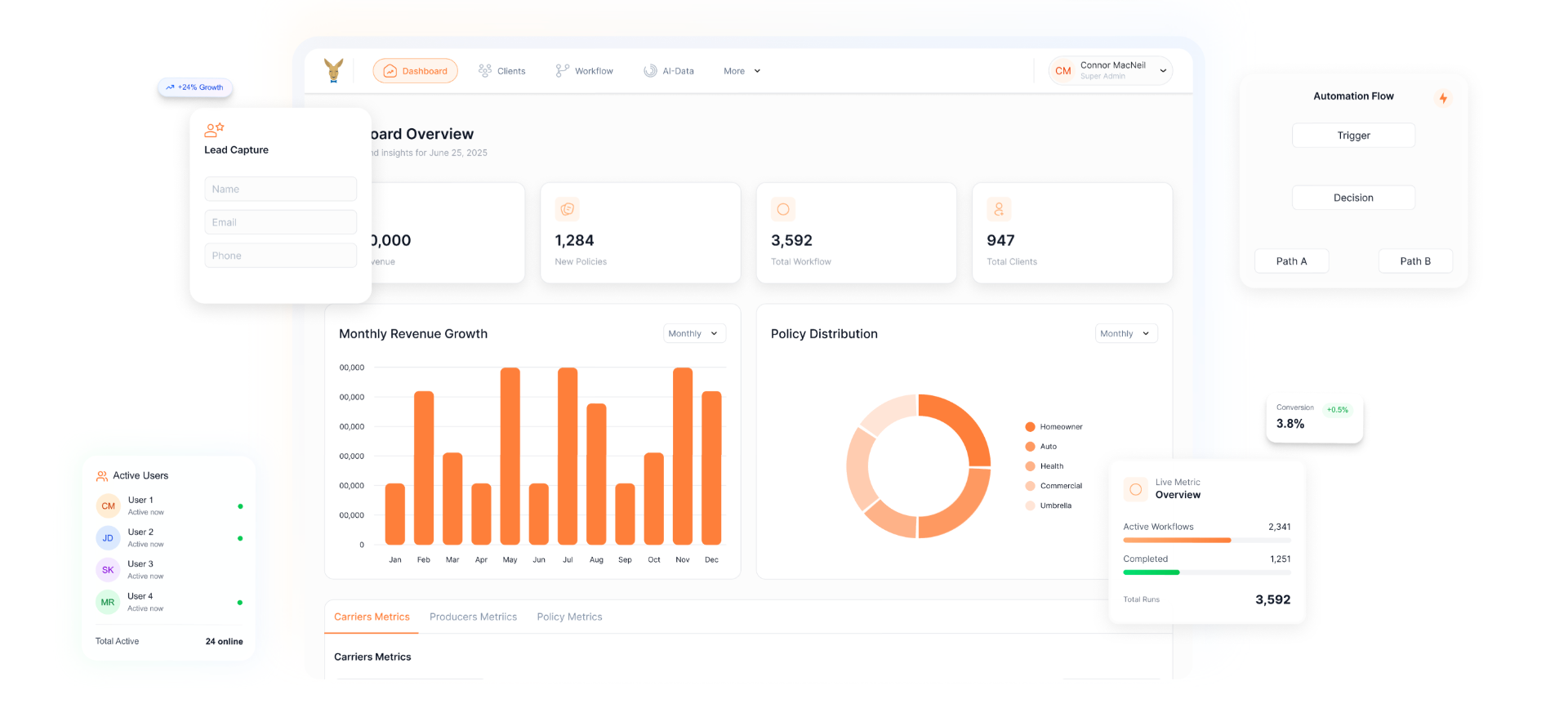
Task: Focus the Phone input field
Action: click(280, 256)
